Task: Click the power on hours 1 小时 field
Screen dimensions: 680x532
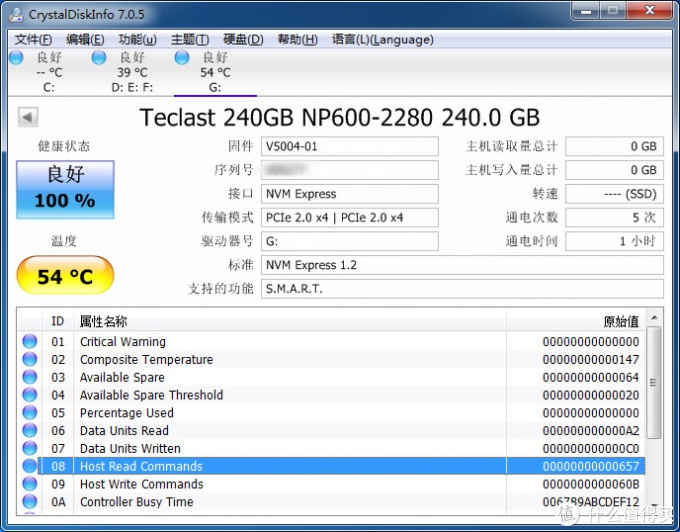Action: tap(615, 241)
